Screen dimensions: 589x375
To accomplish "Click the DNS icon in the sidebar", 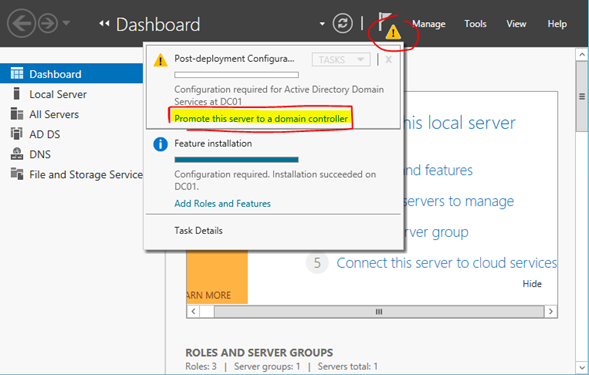I will click(17, 154).
